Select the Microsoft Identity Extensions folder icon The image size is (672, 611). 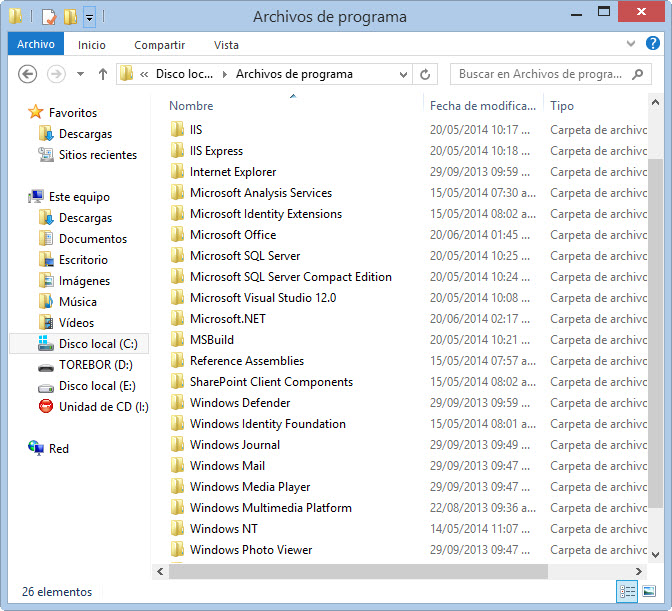pyautogui.click(x=177, y=213)
